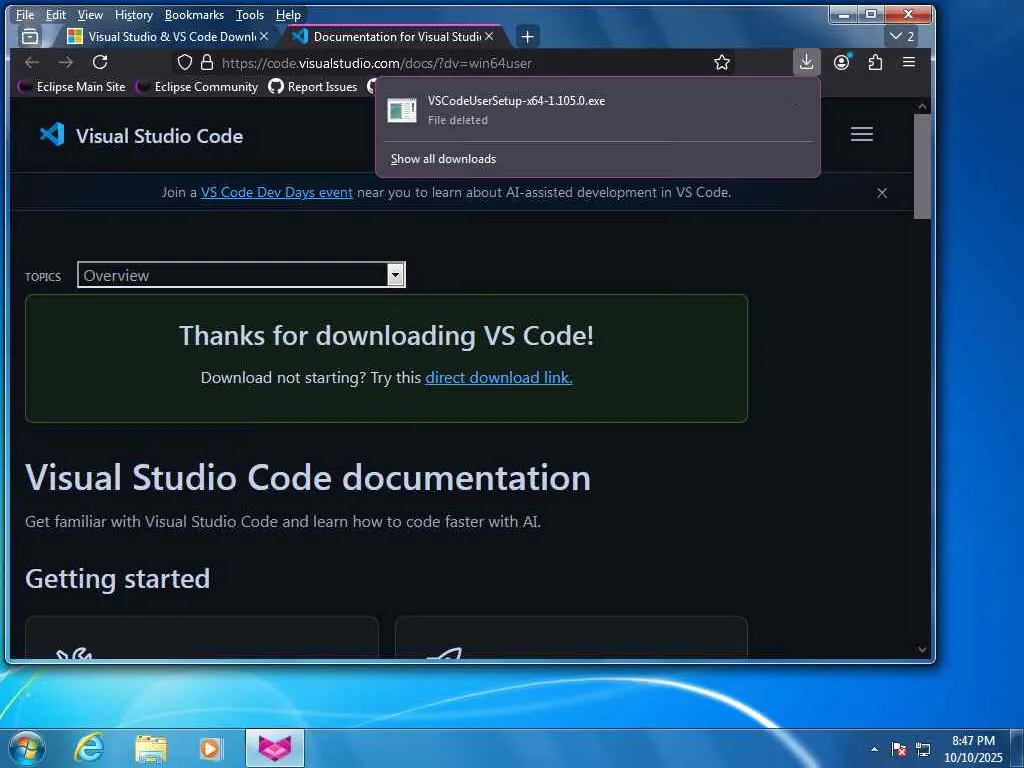The image size is (1024, 768).
Task: Click Show all downloads
Action: click(443, 159)
